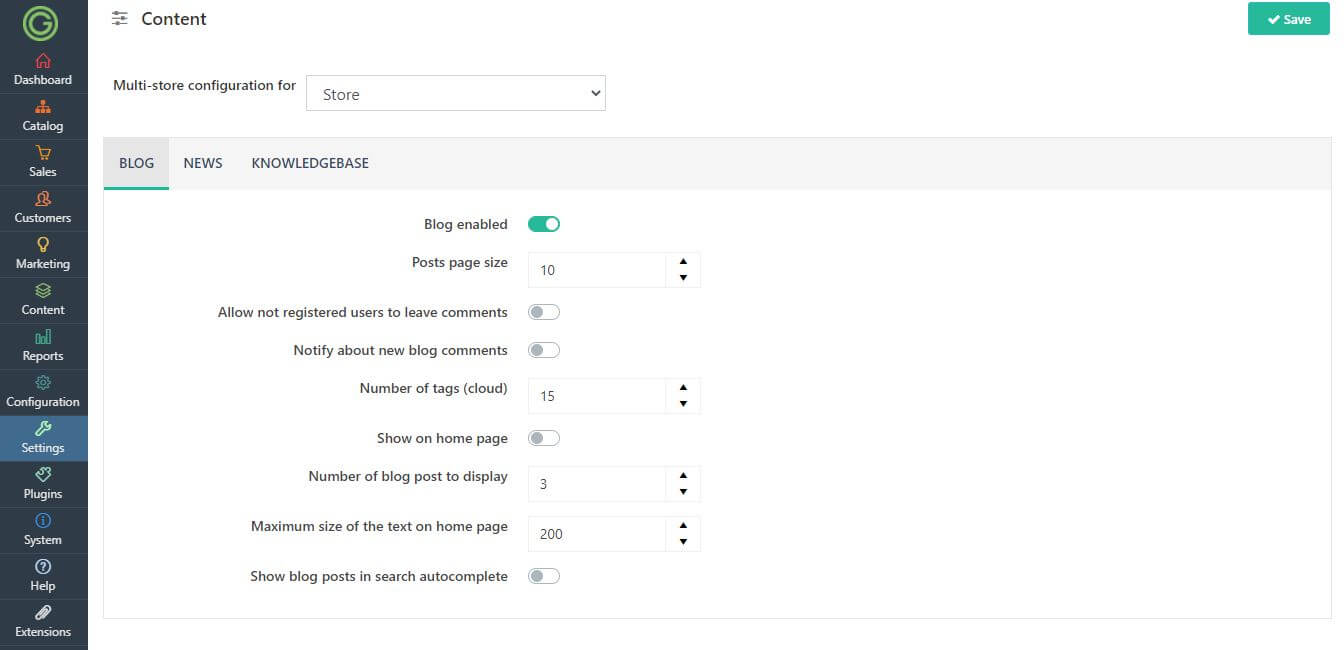Viewport: 1344px width, 650px height.
Task: Open the System info icon
Action: pyautogui.click(x=43, y=521)
